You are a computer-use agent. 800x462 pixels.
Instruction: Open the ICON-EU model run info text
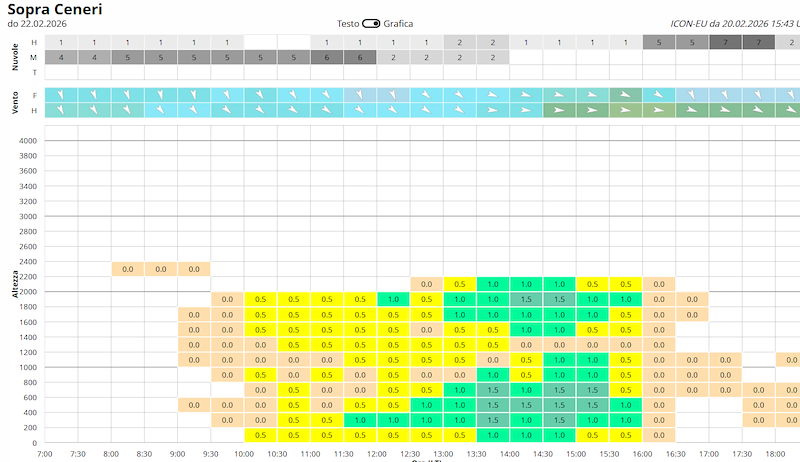[x=735, y=23]
